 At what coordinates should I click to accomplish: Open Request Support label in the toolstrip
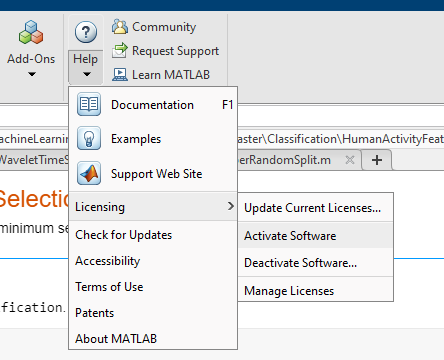(x=175, y=51)
